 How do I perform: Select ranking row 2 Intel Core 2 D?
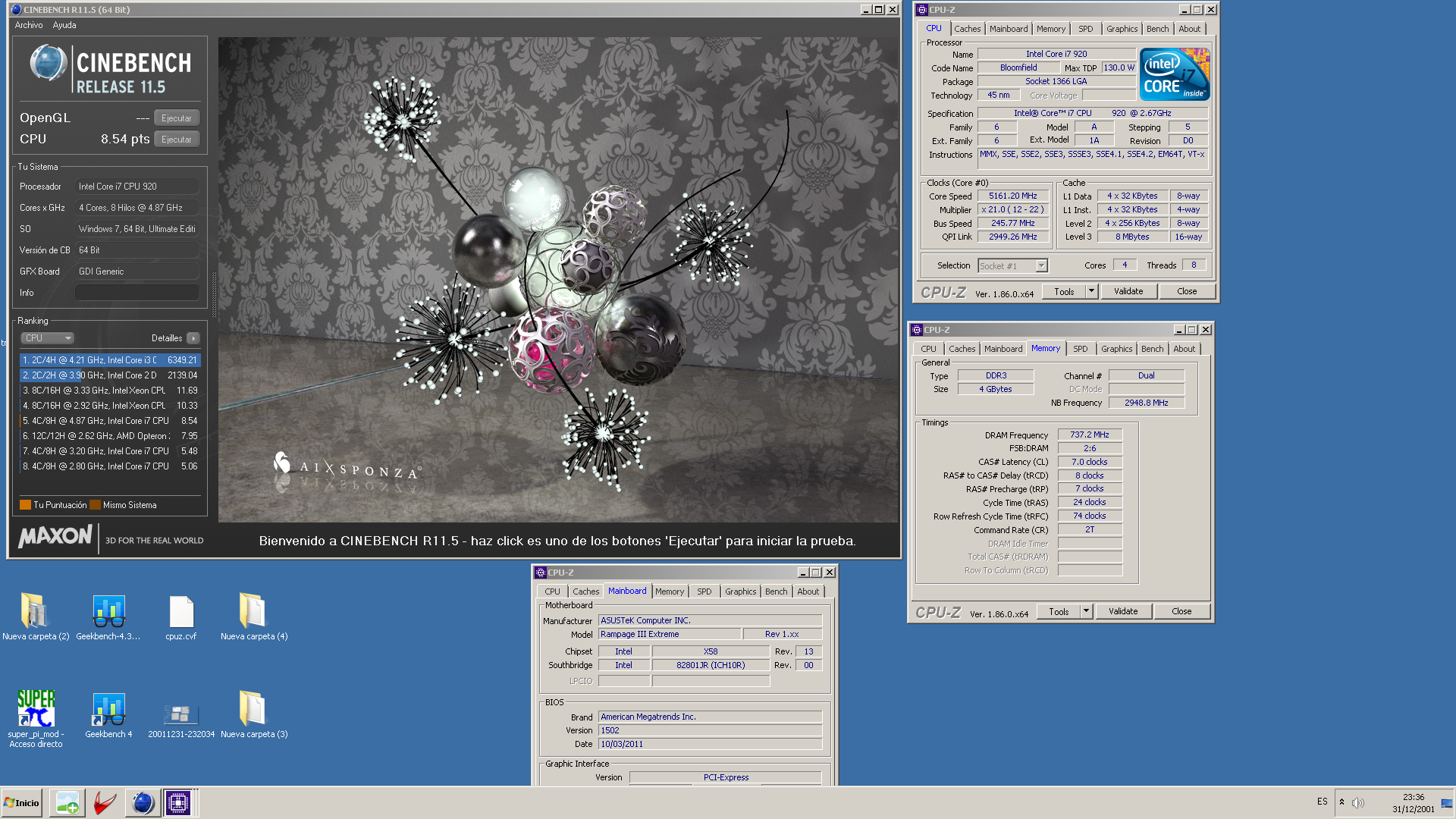(x=110, y=375)
